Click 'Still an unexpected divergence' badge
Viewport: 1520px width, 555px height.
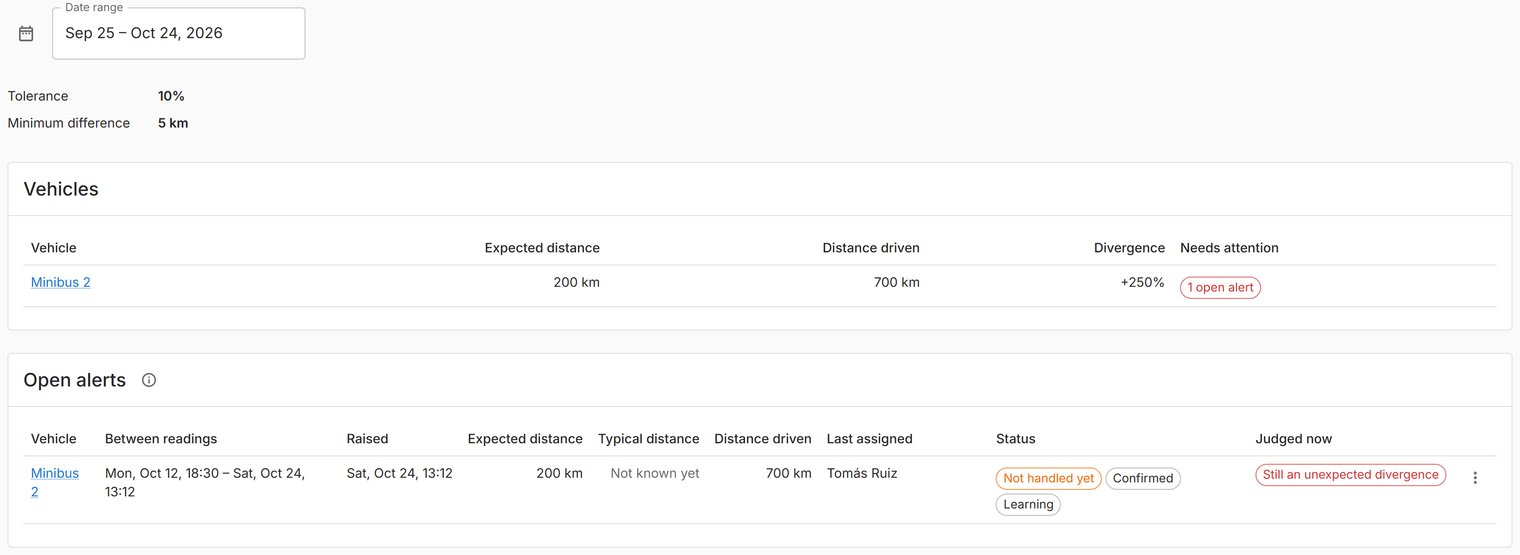[x=1350, y=475]
